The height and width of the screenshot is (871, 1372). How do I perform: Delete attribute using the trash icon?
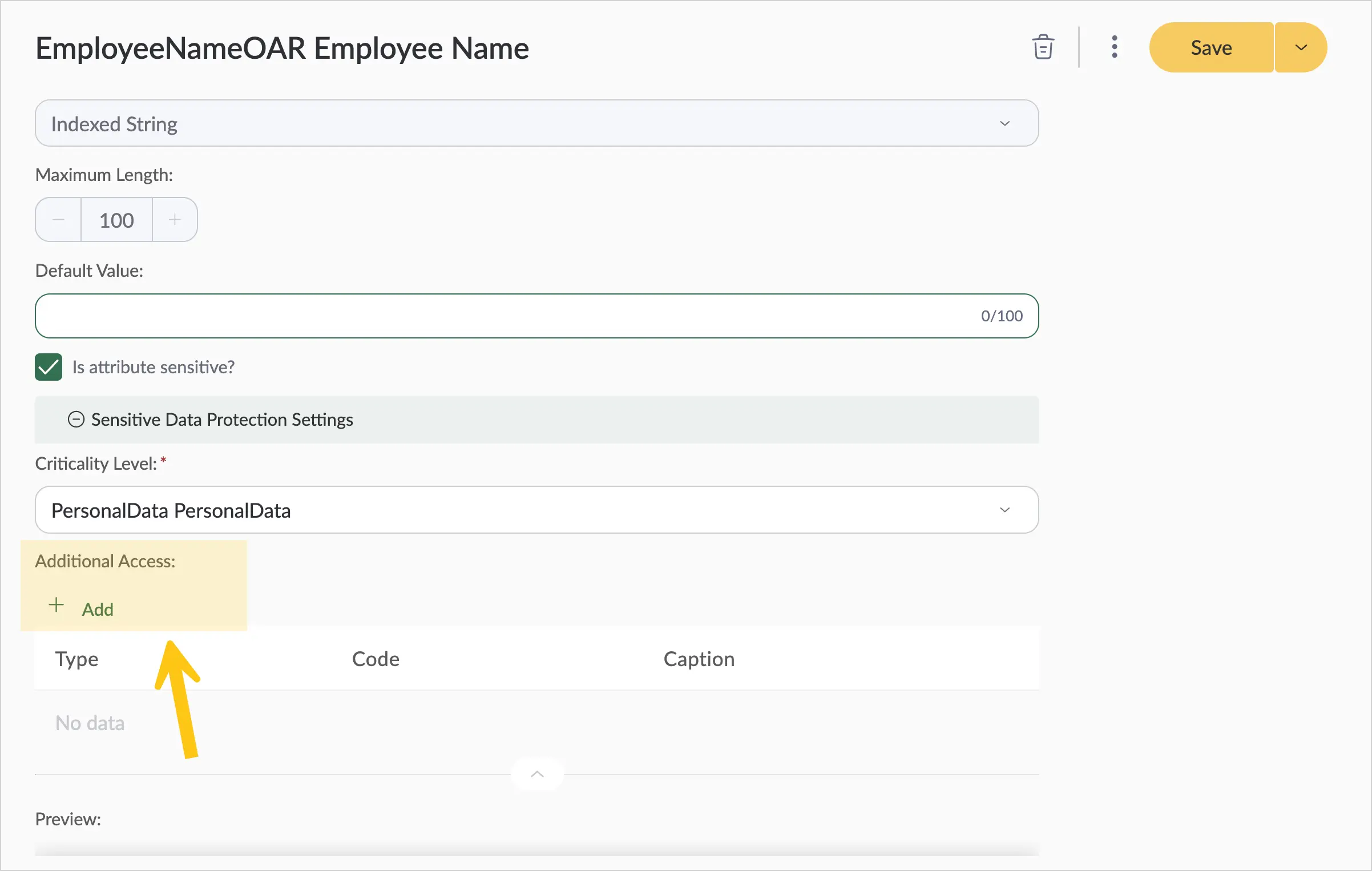tap(1043, 47)
